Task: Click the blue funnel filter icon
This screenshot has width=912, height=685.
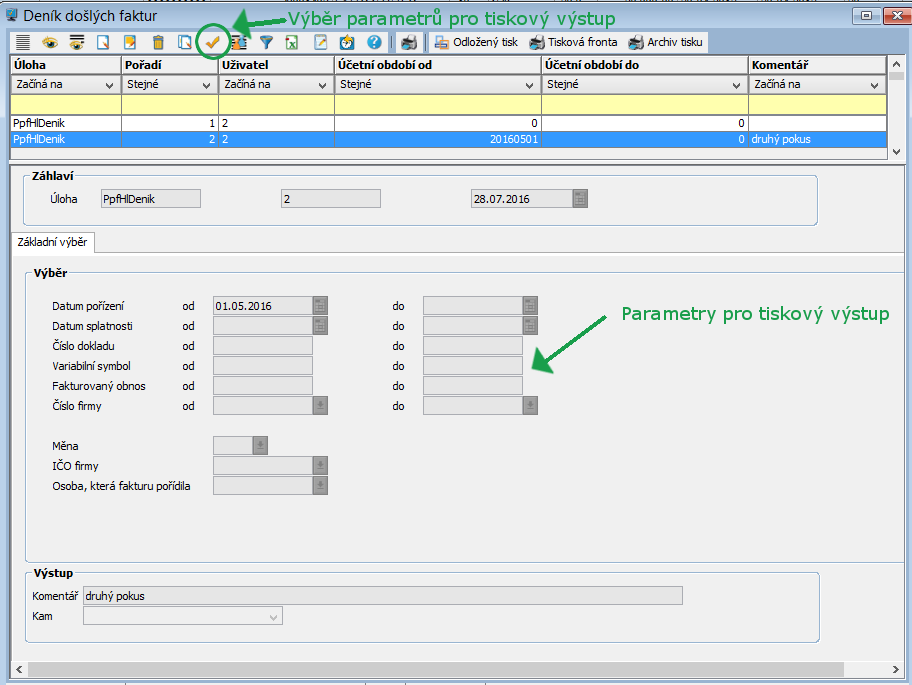Action: click(266, 42)
